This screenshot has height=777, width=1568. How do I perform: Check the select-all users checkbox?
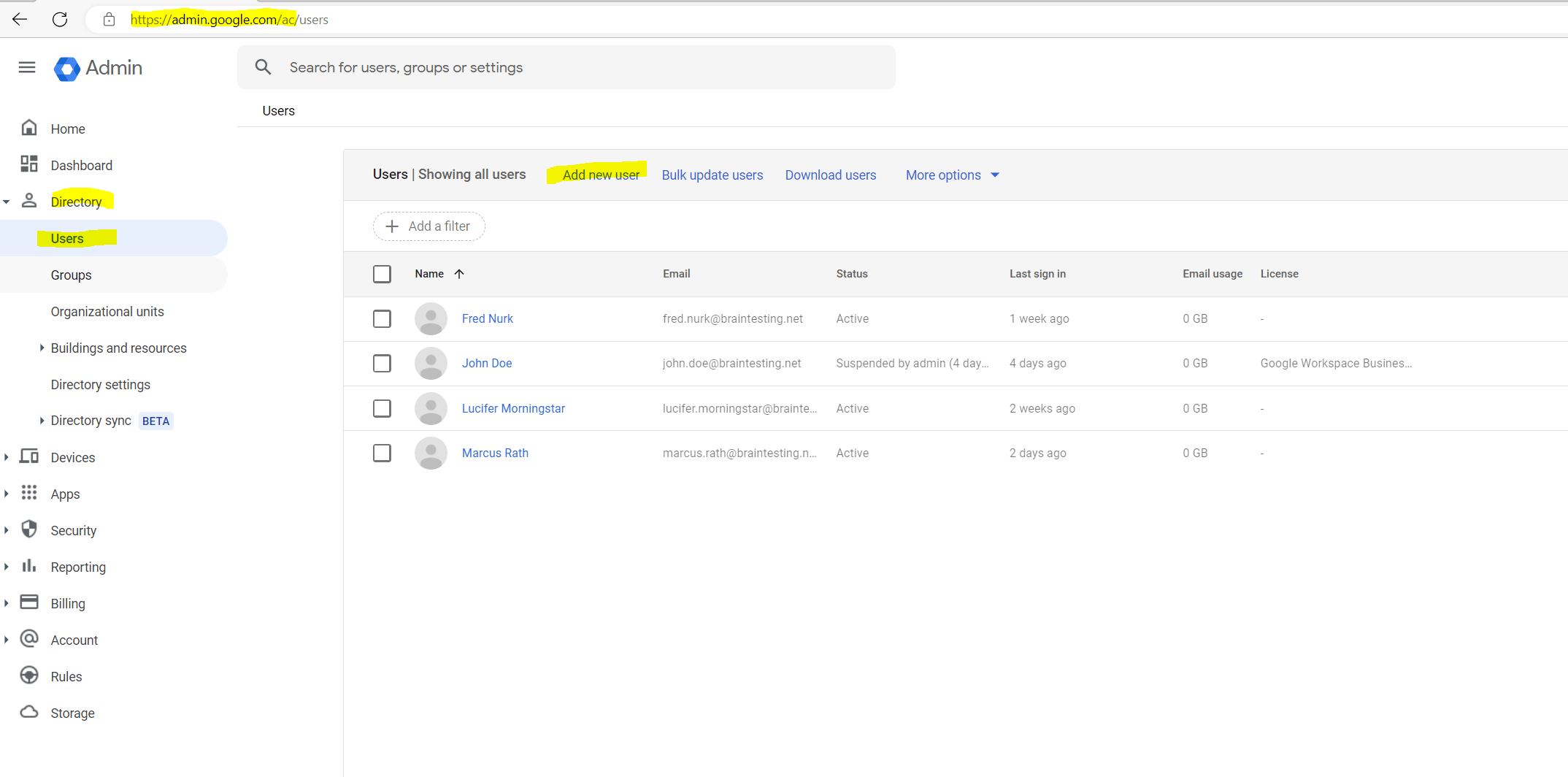(382, 274)
